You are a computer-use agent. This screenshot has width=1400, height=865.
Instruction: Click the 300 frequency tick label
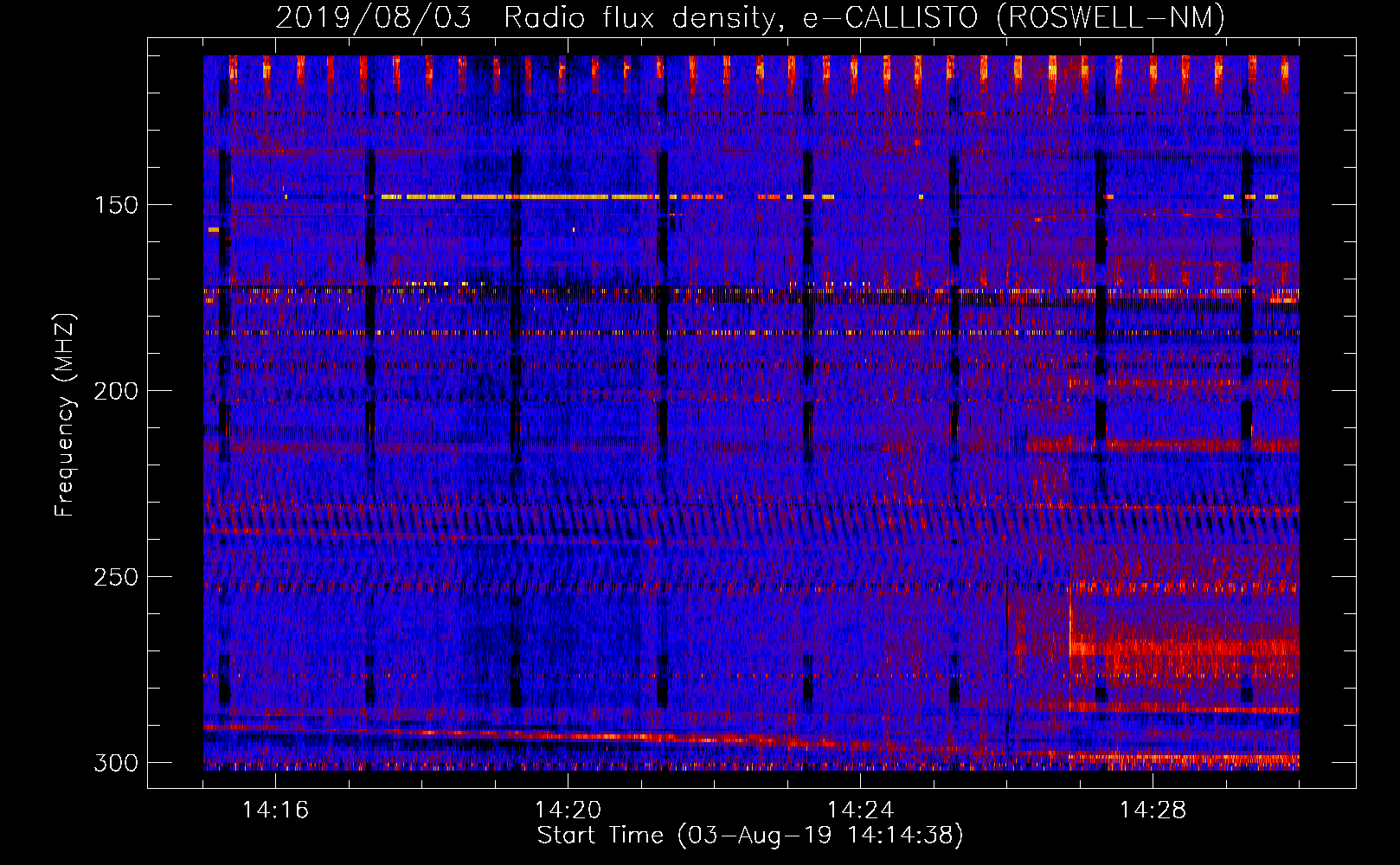coord(115,763)
